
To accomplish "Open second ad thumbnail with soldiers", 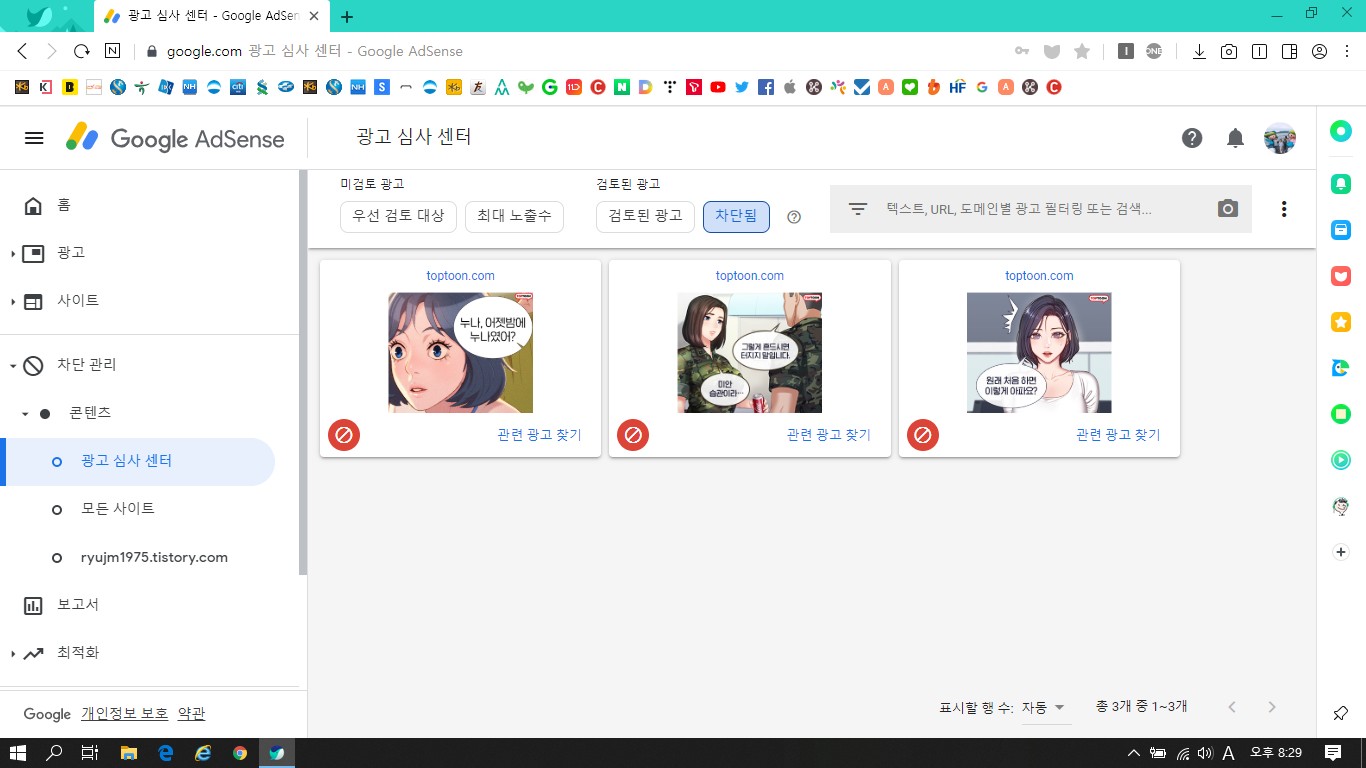I will click(x=750, y=352).
